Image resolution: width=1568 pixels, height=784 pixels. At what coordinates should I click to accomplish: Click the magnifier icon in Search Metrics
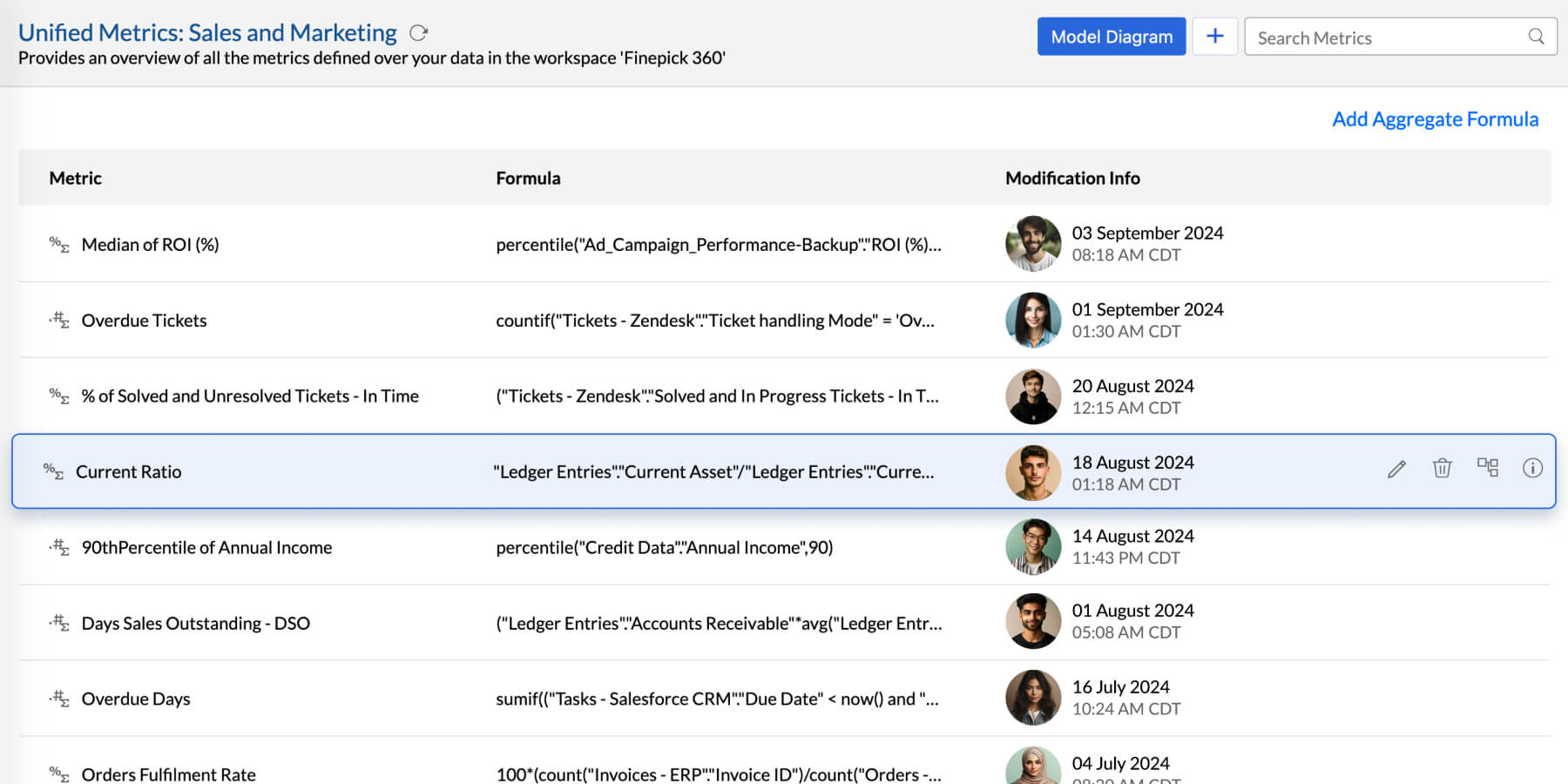(x=1536, y=37)
